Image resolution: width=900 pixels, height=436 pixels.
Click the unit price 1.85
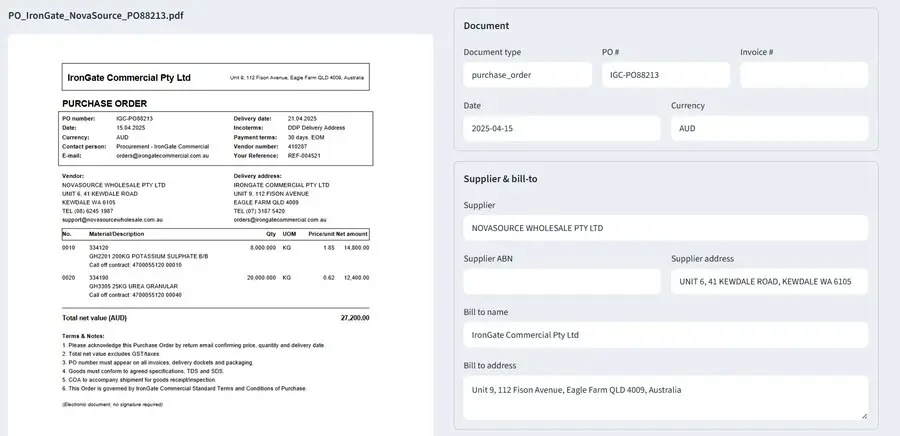329,248
